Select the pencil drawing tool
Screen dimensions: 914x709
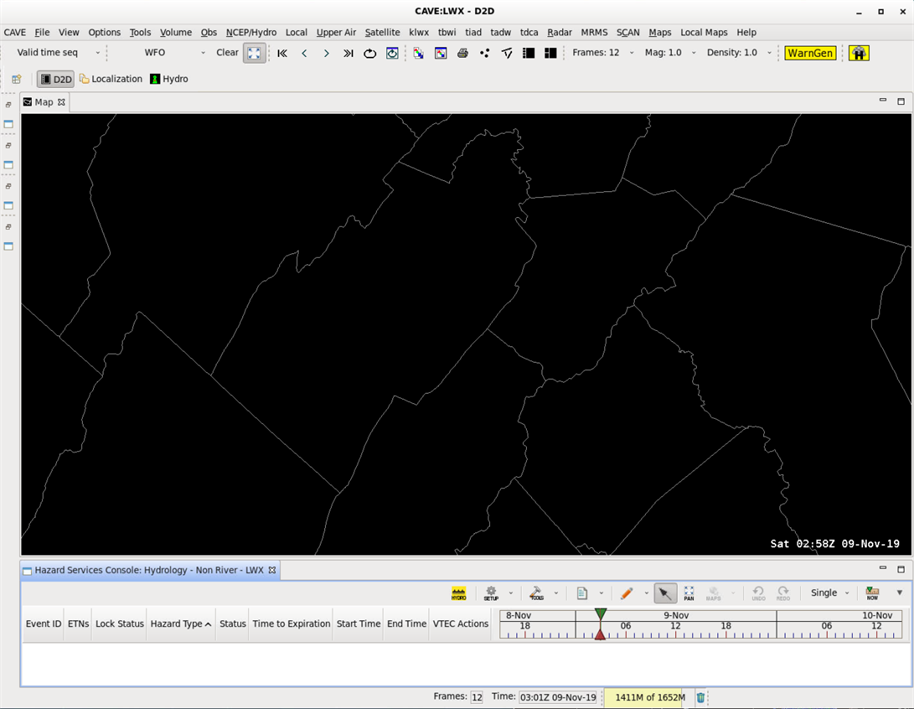click(x=627, y=594)
